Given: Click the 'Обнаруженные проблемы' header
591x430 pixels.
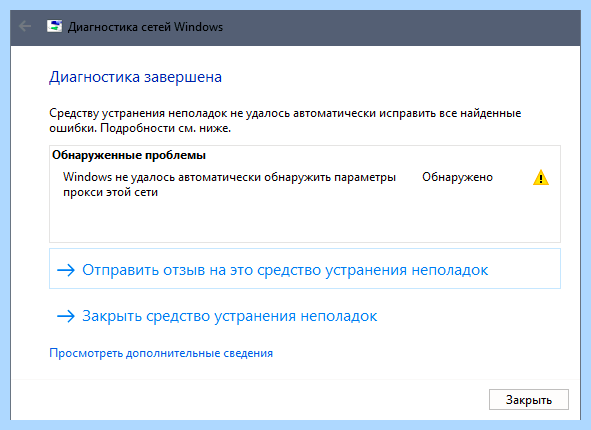Looking at the screenshot, I should [129, 155].
